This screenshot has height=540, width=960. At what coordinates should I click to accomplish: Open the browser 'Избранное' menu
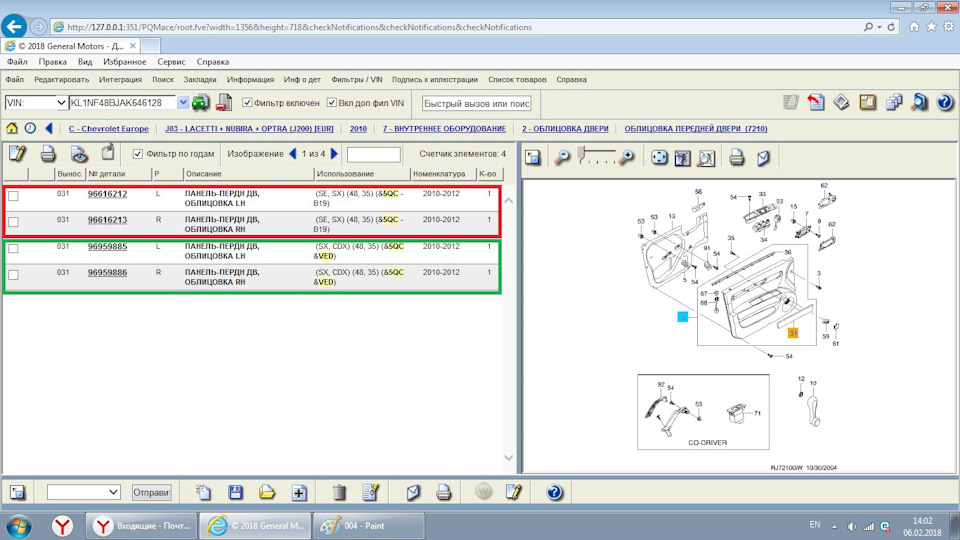pos(124,62)
